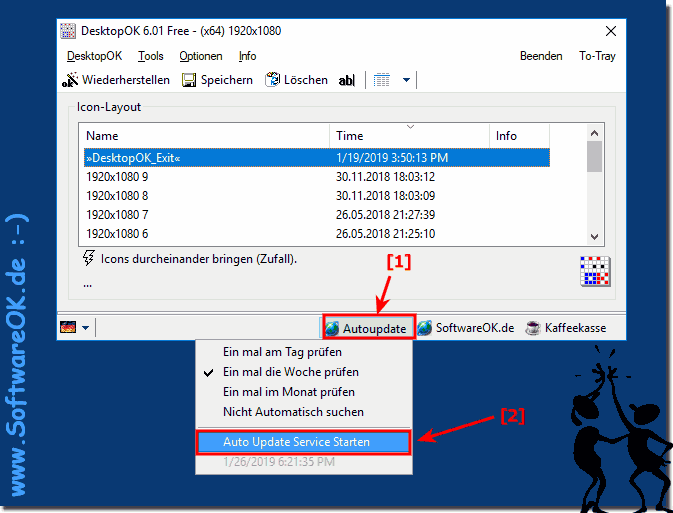Image resolution: width=673 pixels, height=513 pixels.
Task: Open the language dropdown arrow beside the flag
Action: tap(85, 328)
